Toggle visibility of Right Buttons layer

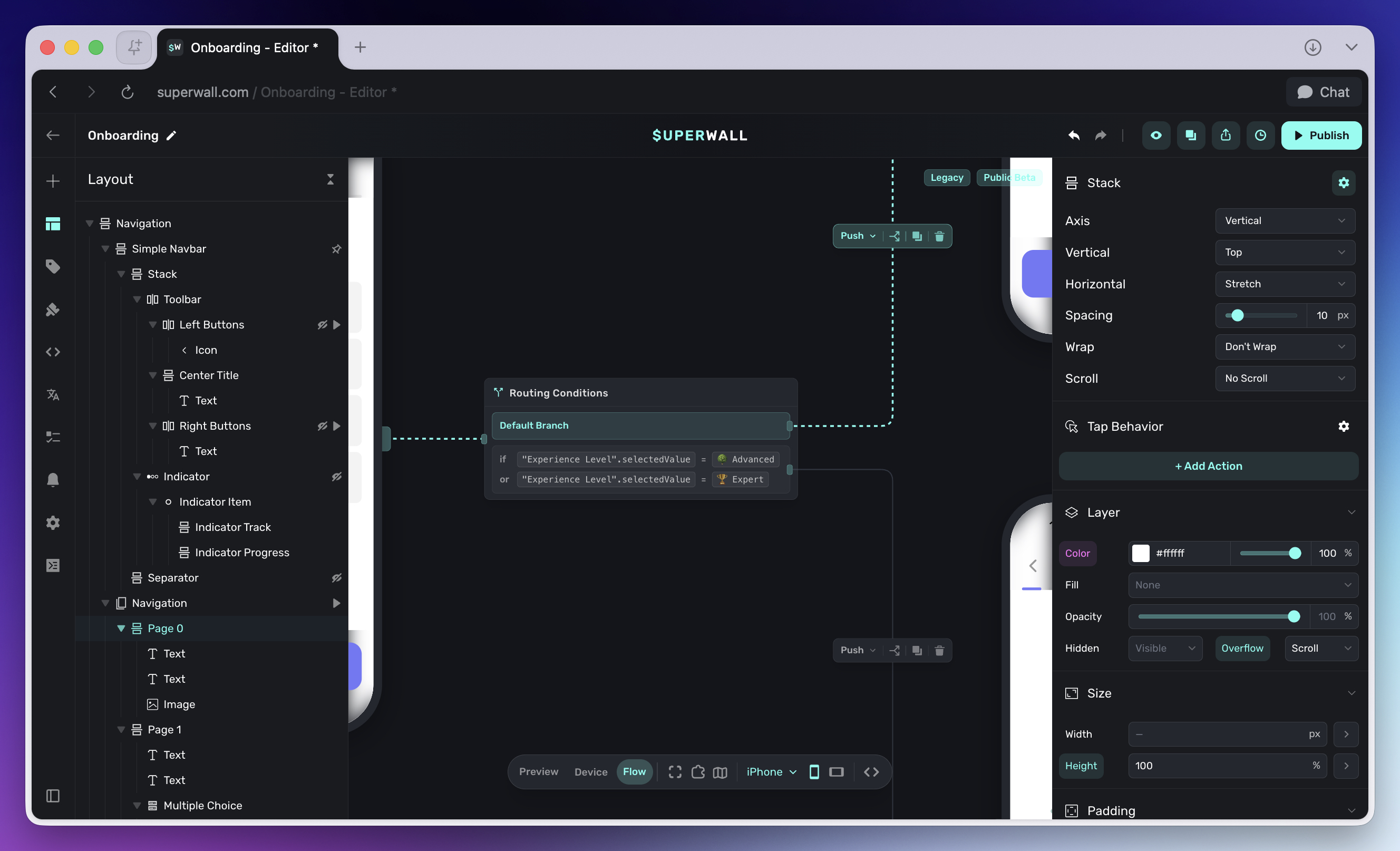pyautogui.click(x=322, y=426)
